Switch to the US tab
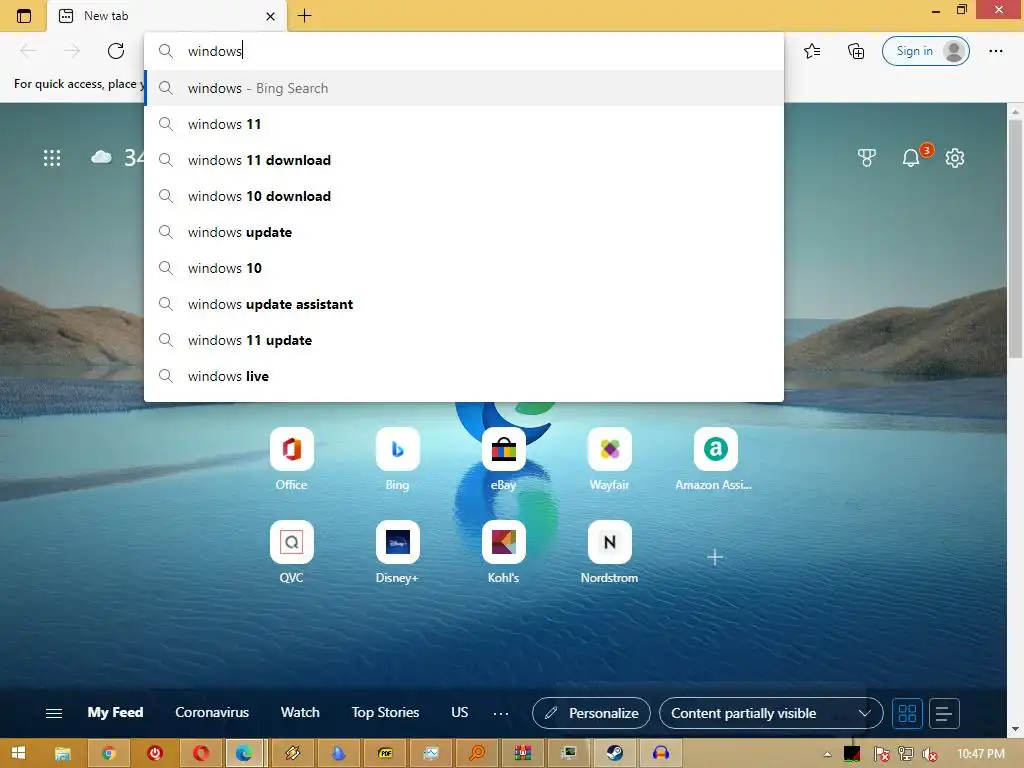The width and height of the screenshot is (1024, 768). click(460, 712)
